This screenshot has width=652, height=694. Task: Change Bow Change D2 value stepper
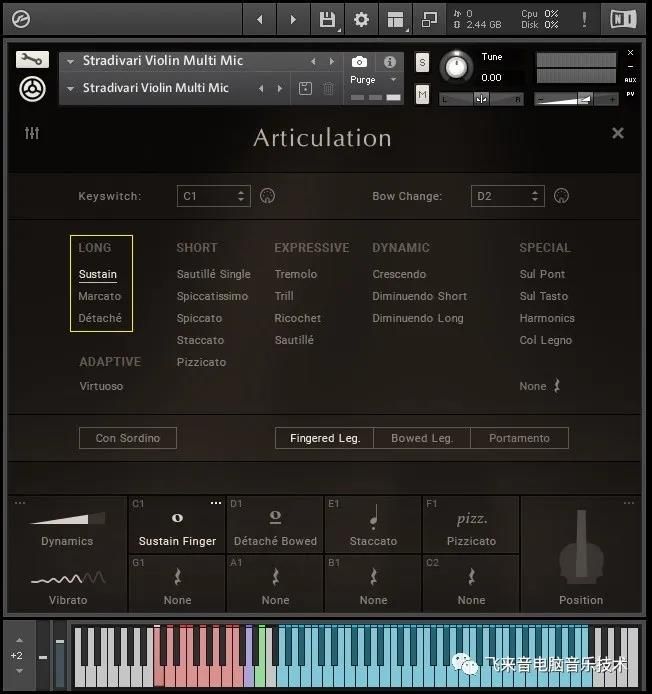click(535, 196)
